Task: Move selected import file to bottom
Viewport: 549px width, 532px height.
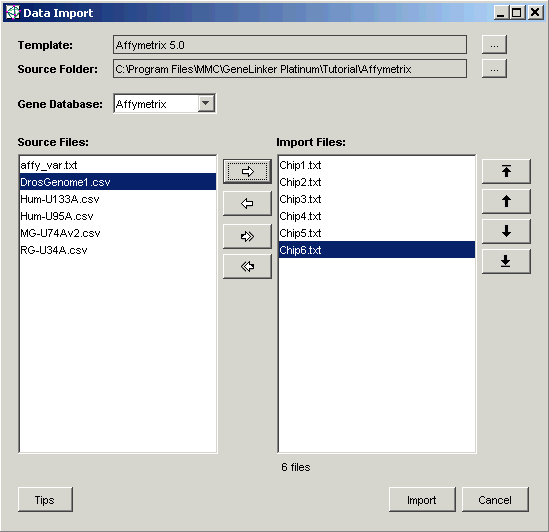Action: click(x=506, y=261)
